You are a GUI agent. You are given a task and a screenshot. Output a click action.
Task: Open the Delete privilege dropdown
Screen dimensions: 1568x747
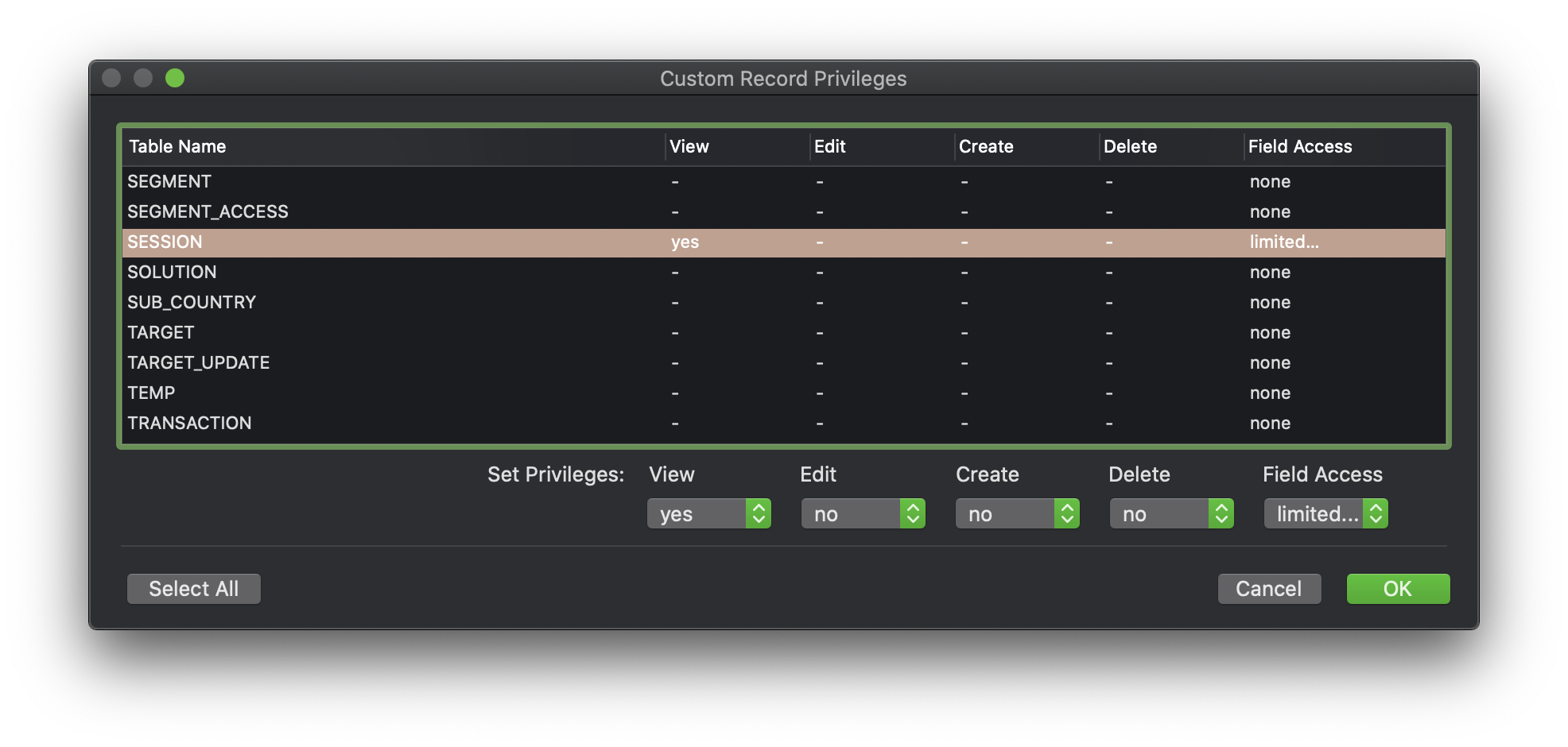(1171, 514)
